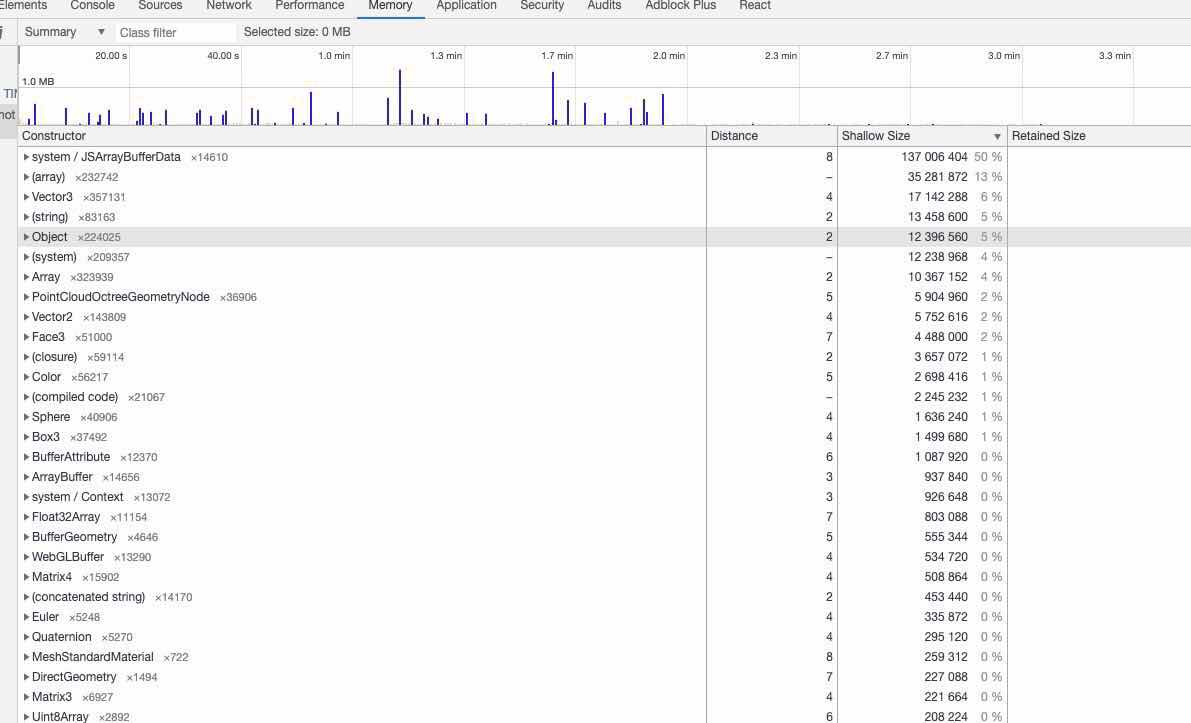The height and width of the screenshot is (723, 1191).
Task: Select the Matrix4 row
Action: pos(605,577)
